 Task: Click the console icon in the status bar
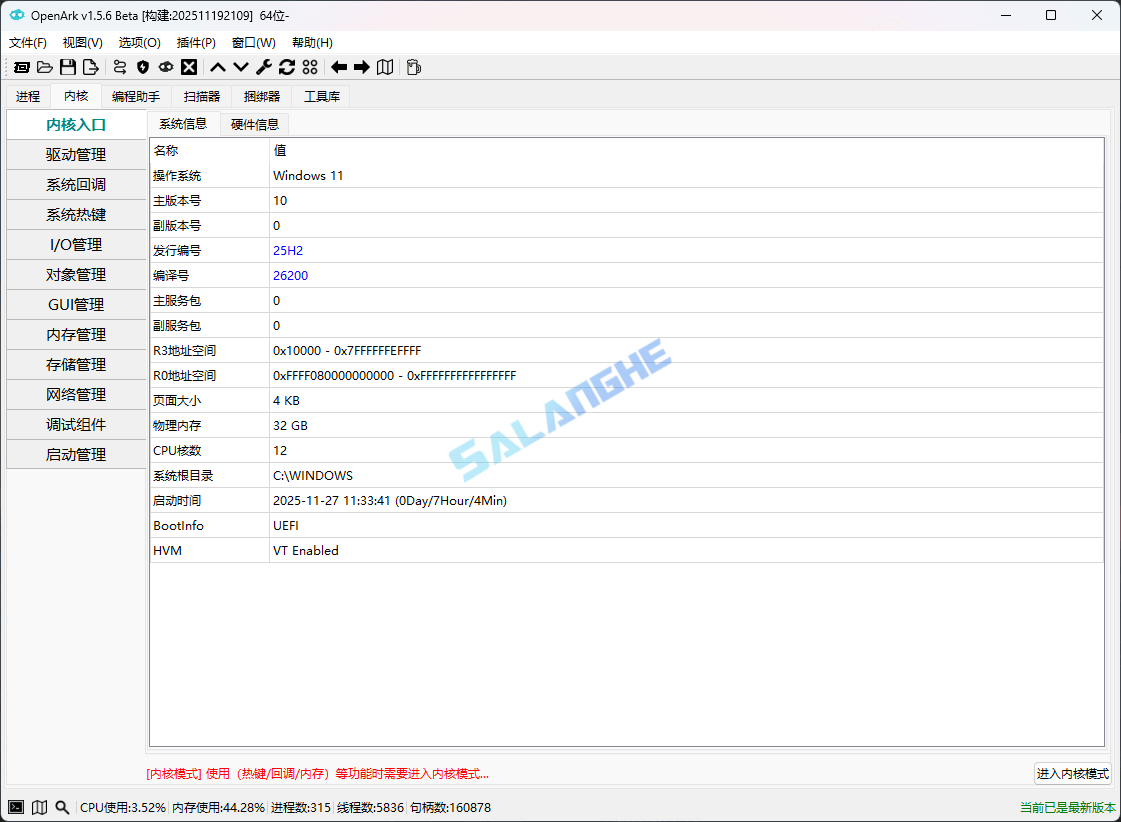point(15,807)
